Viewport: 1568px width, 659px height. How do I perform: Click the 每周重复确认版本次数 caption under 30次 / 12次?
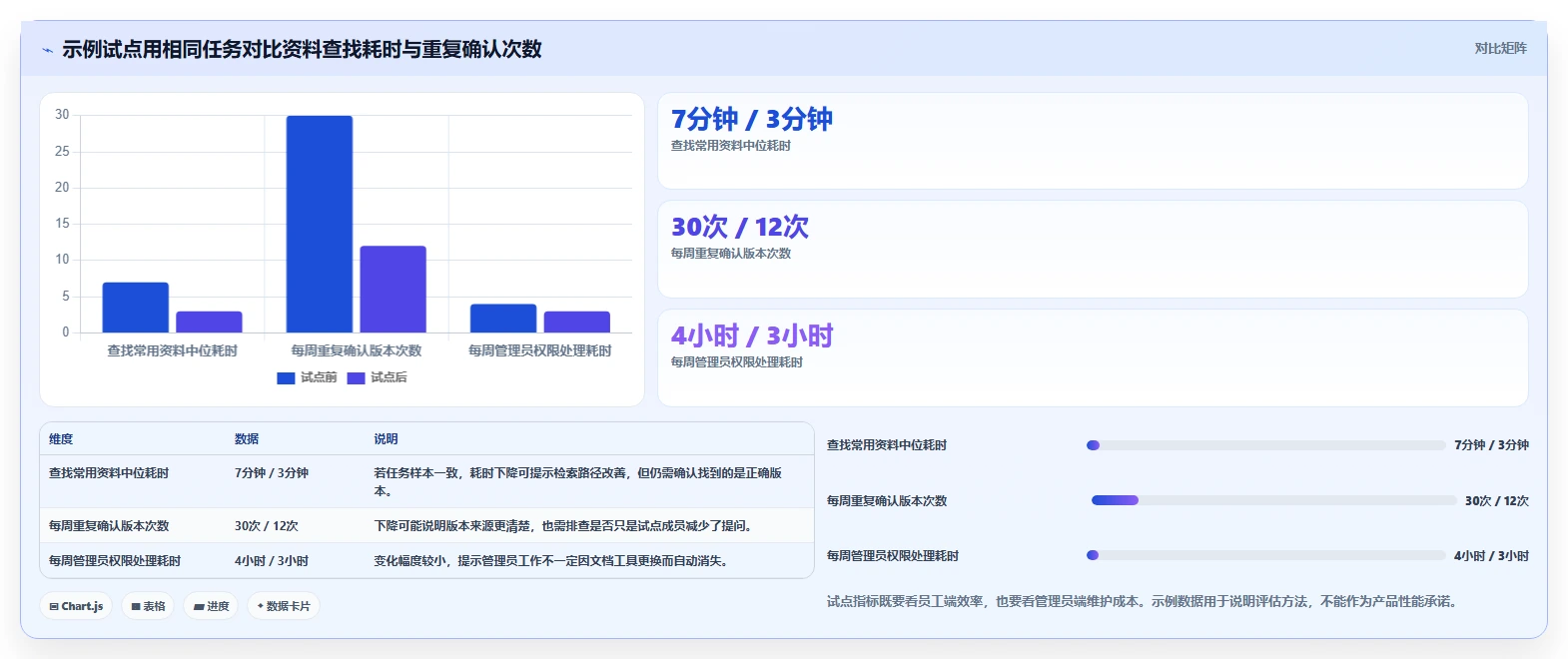click(731, 254)
